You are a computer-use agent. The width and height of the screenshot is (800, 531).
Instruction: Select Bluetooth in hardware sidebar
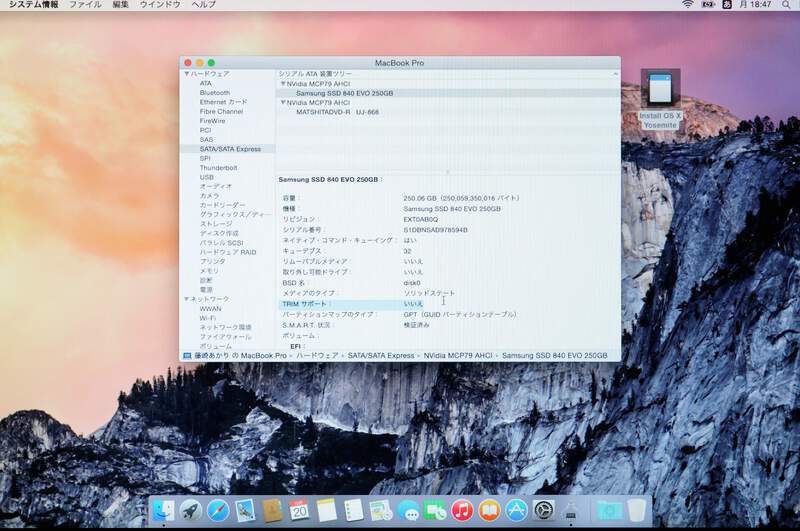tap(215, 93)
